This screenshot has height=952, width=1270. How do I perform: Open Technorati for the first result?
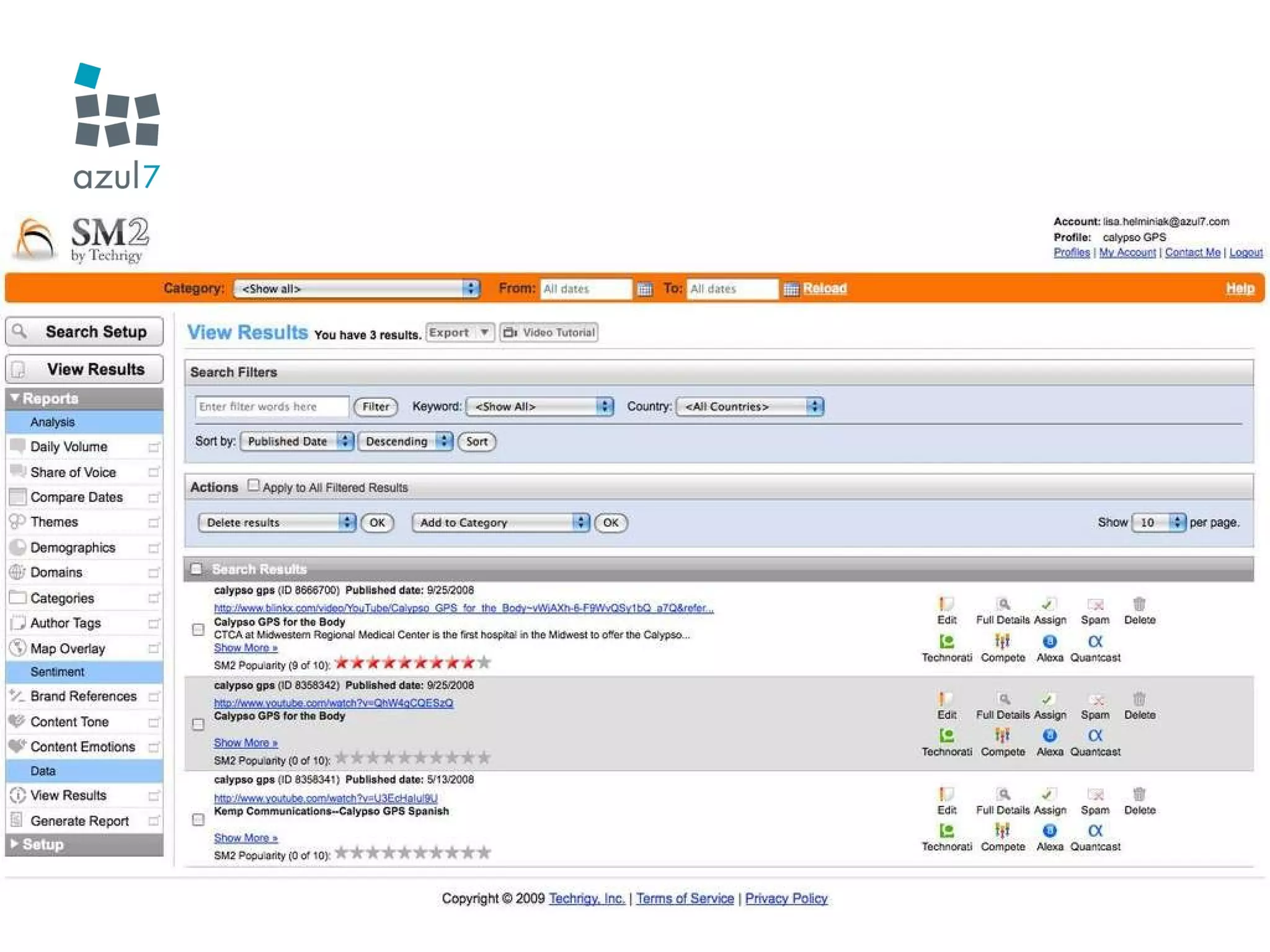pos(946,642)
